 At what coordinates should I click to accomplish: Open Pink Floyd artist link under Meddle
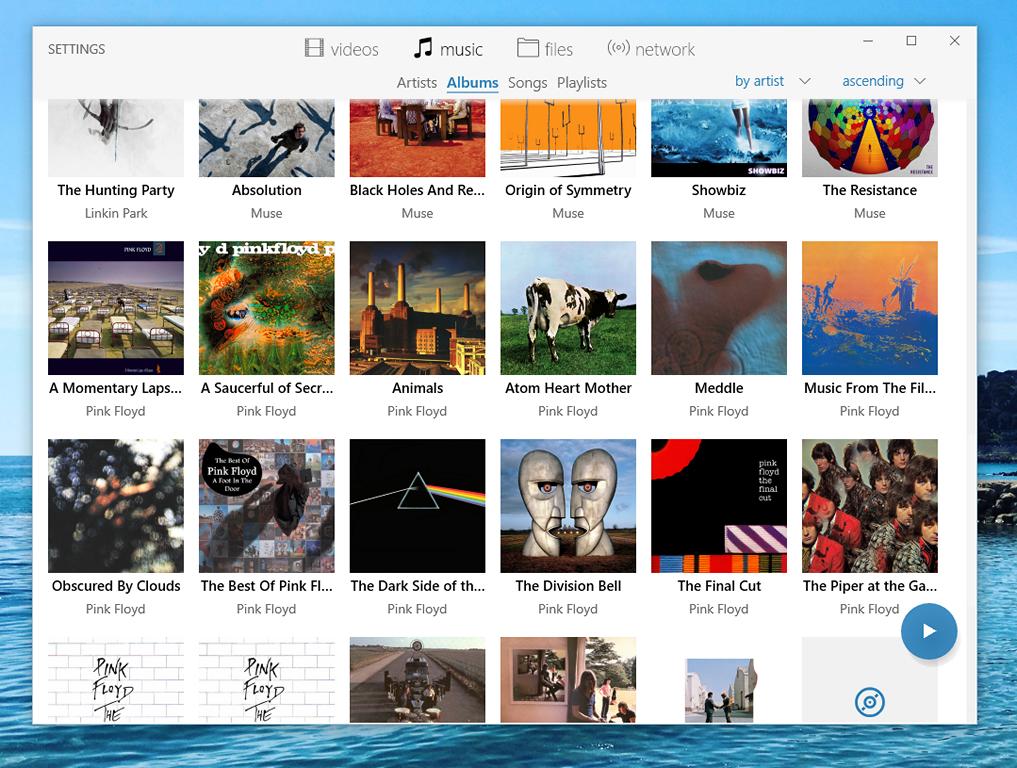(x=719, y=411)
